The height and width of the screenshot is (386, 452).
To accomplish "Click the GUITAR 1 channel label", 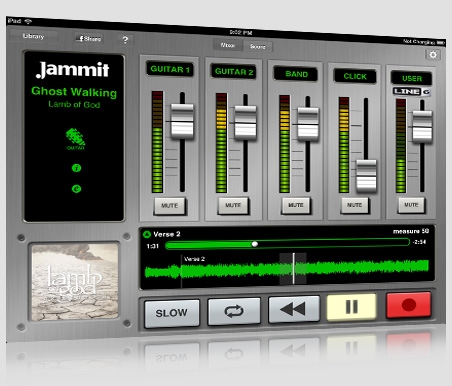I will tap(170, 69).
